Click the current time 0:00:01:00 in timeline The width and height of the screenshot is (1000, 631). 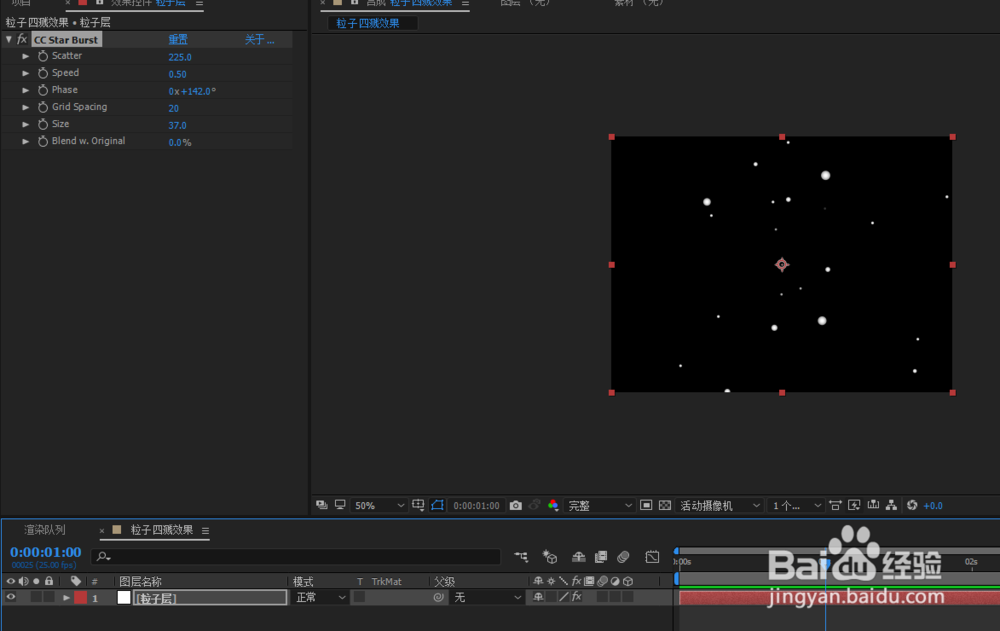click(x=46, y=552)
